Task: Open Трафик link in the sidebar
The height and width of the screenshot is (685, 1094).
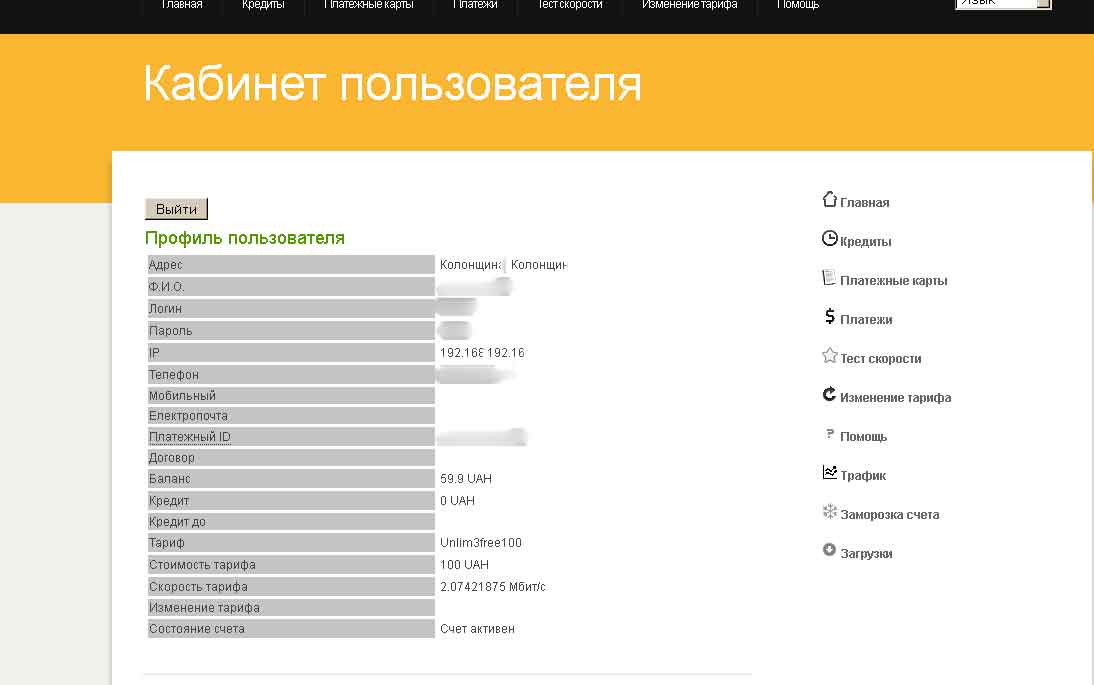Action: pos(862,476)
